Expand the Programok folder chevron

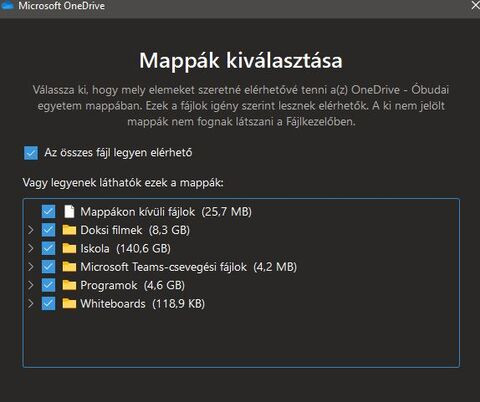click(x=31, y=285)
